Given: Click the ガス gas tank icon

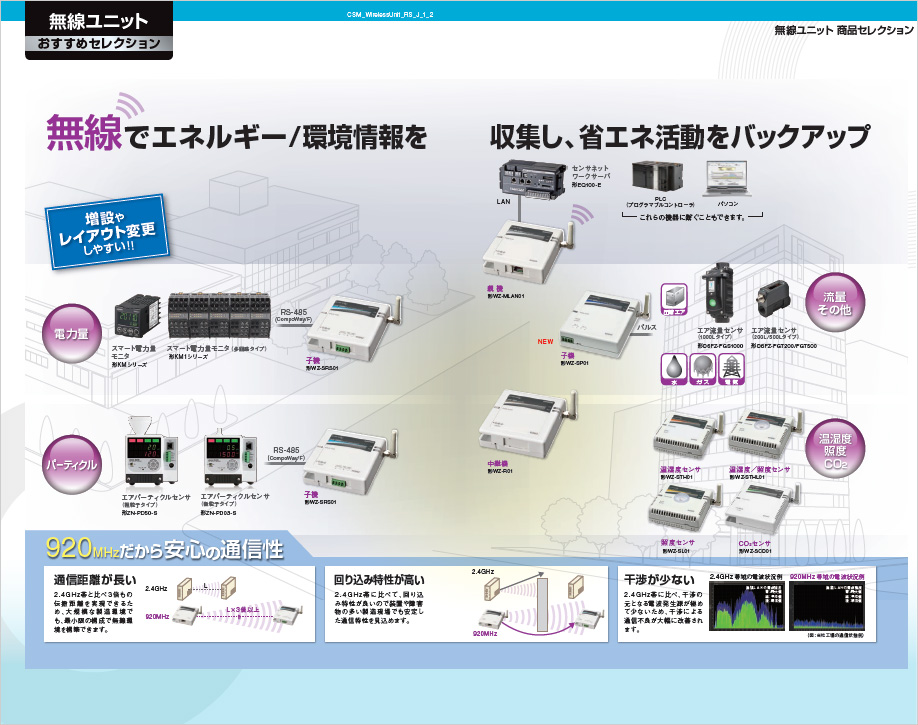Looking at the screenshot, I should click(x=703, y=369).
